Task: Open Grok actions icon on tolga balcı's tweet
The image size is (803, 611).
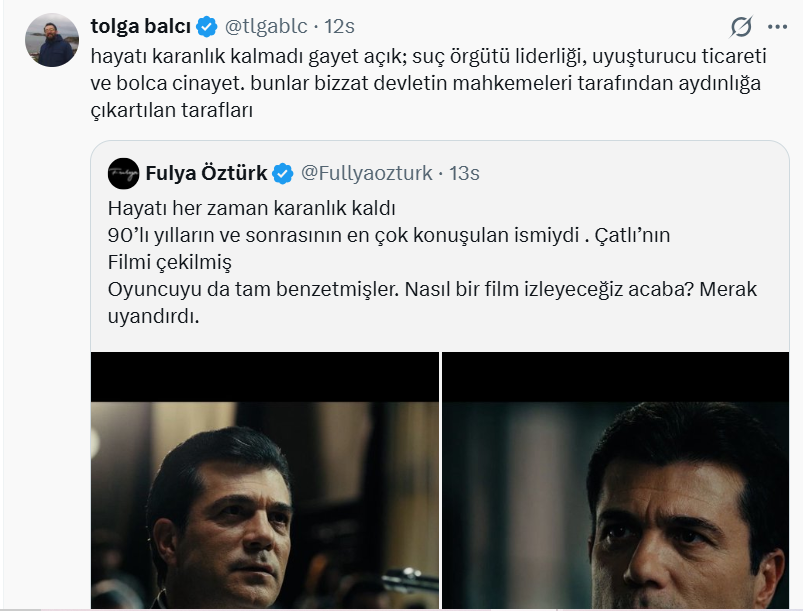Action: [741, 26]
